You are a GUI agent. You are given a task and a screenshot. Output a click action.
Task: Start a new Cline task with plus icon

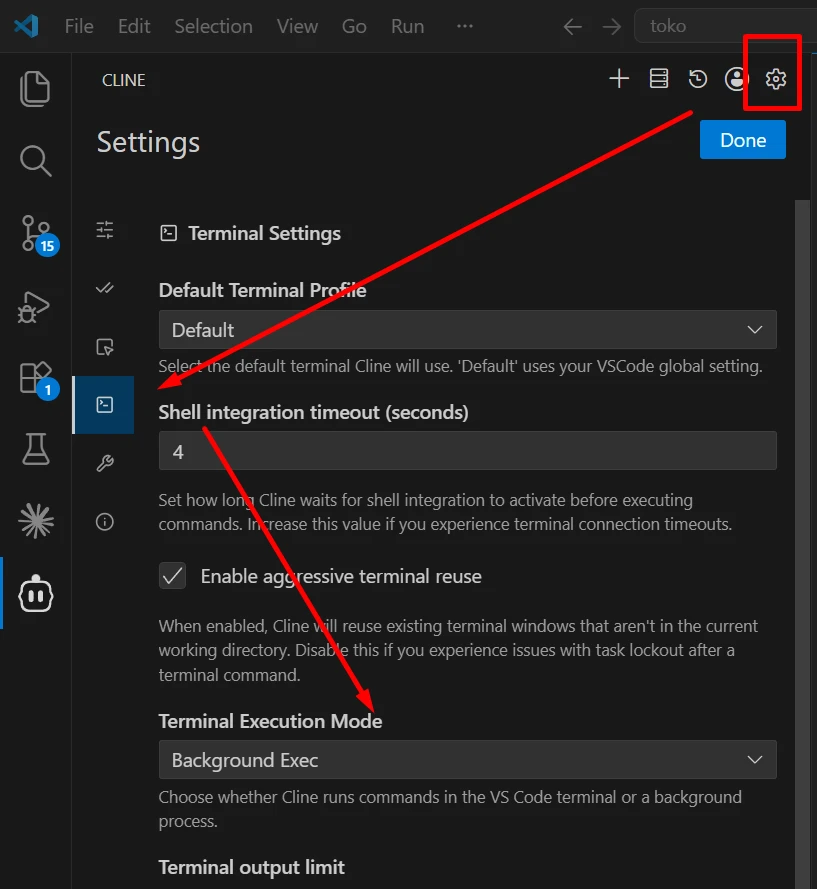pos(619,78)
